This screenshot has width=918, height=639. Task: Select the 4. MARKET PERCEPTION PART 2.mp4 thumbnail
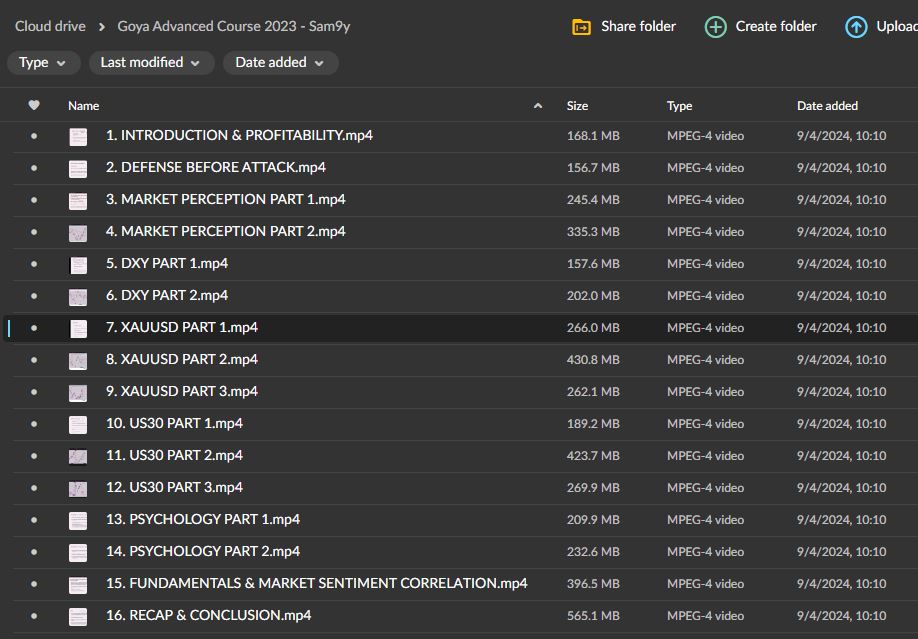tap(77, 232)
